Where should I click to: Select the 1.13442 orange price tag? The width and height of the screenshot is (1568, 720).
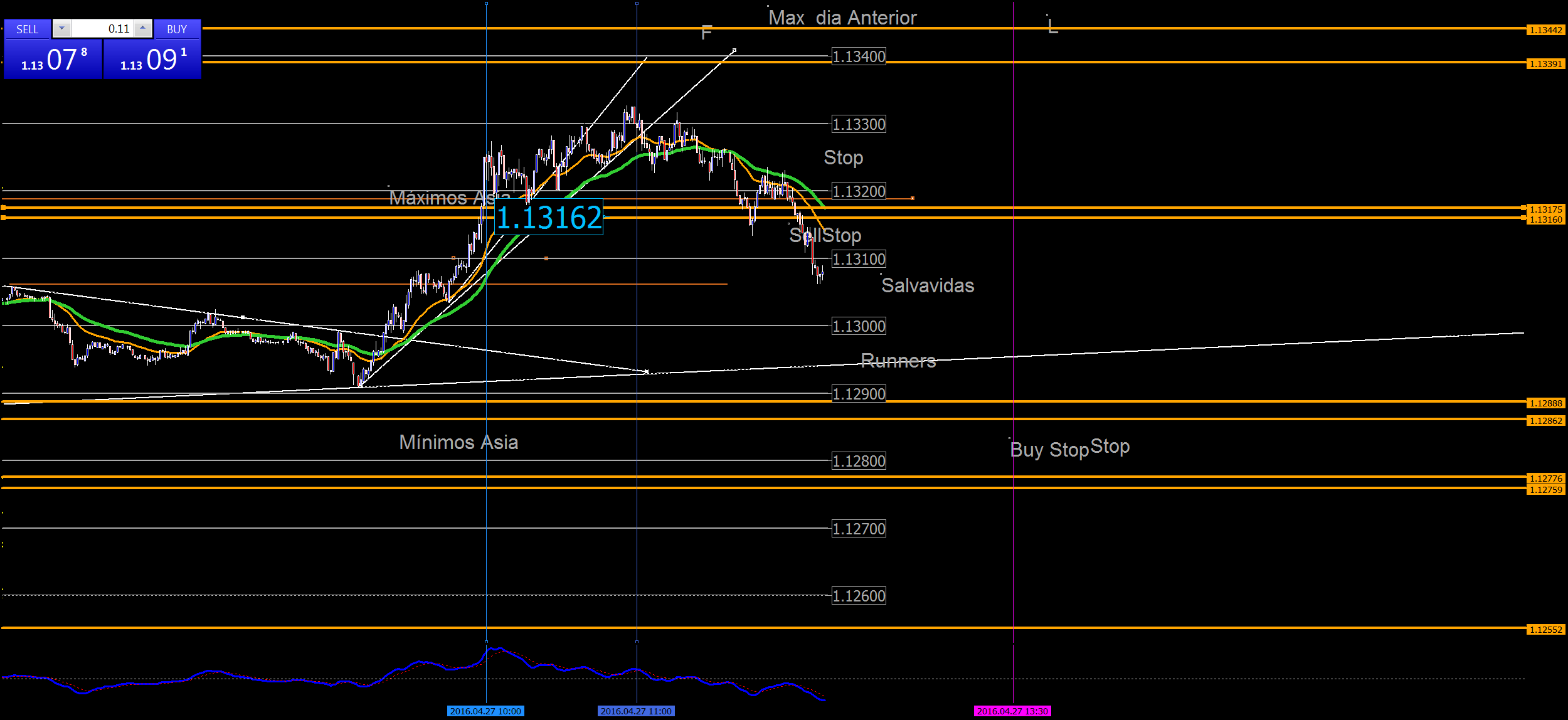[x=1545, y=30]
